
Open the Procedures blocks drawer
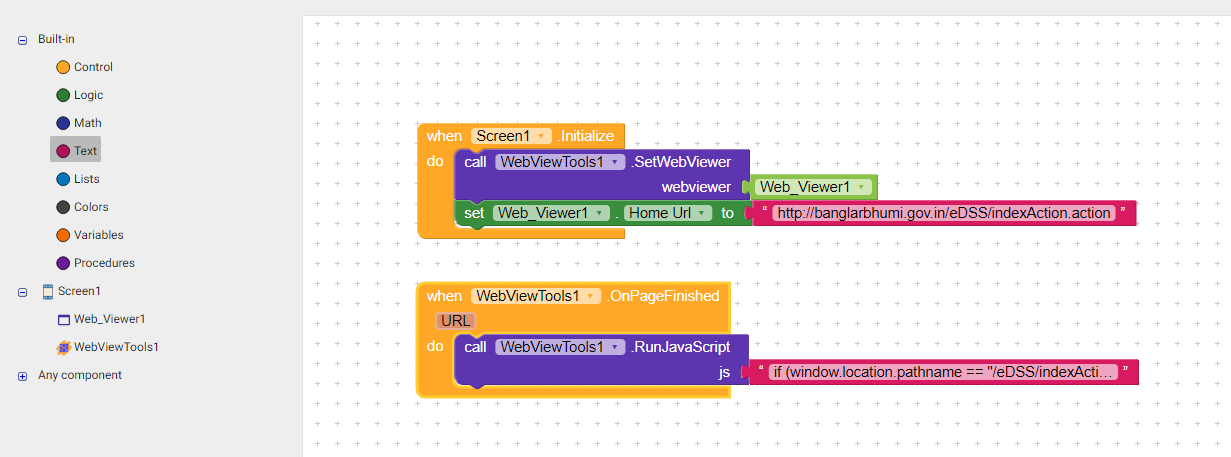95,263
